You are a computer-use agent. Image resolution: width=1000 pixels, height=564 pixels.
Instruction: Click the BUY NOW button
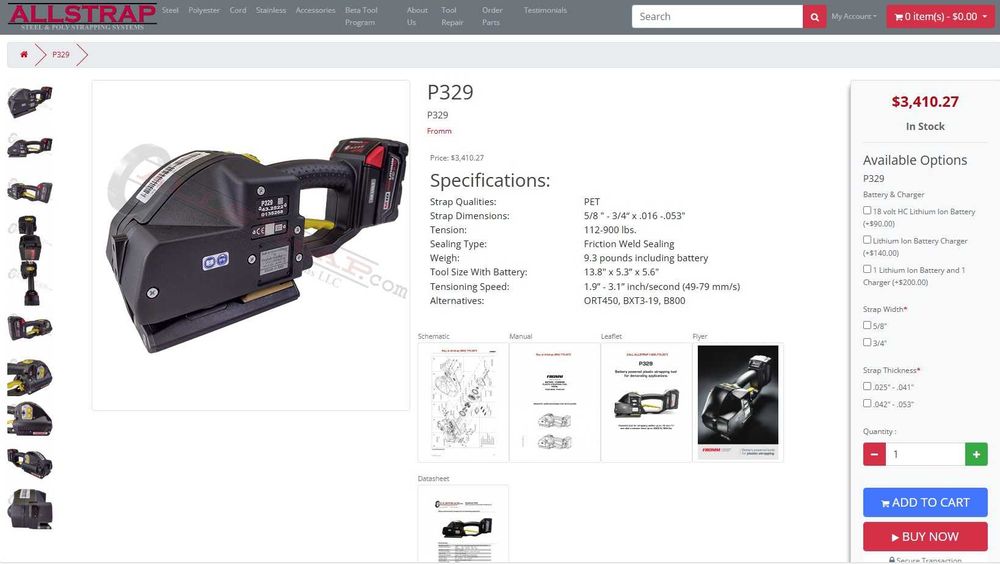click(925, 537)
